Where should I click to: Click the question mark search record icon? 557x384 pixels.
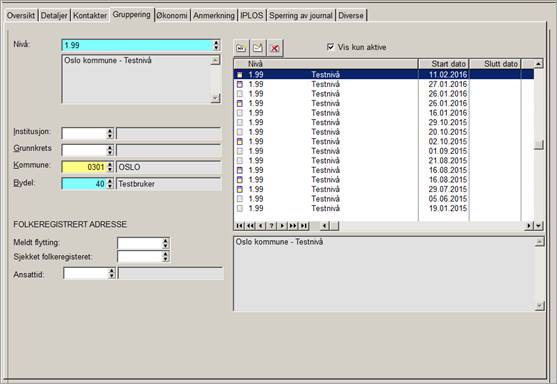pos(271,226)
